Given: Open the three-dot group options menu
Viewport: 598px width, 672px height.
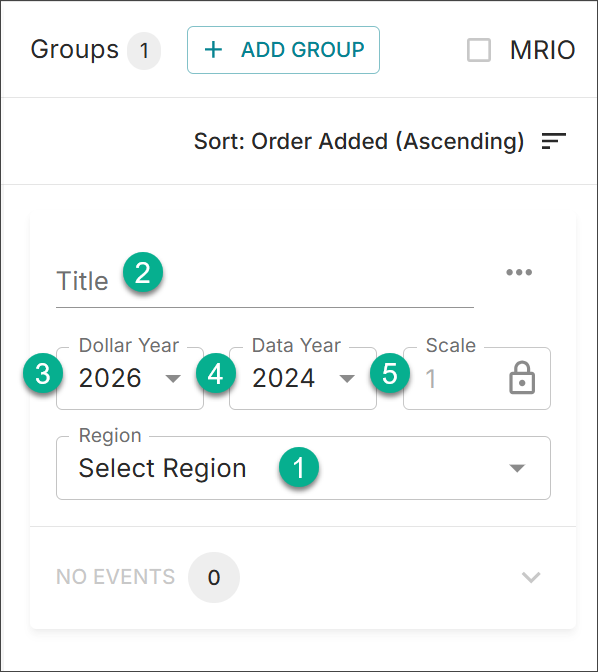Looking at the screenshot, I should click(519, 272).
